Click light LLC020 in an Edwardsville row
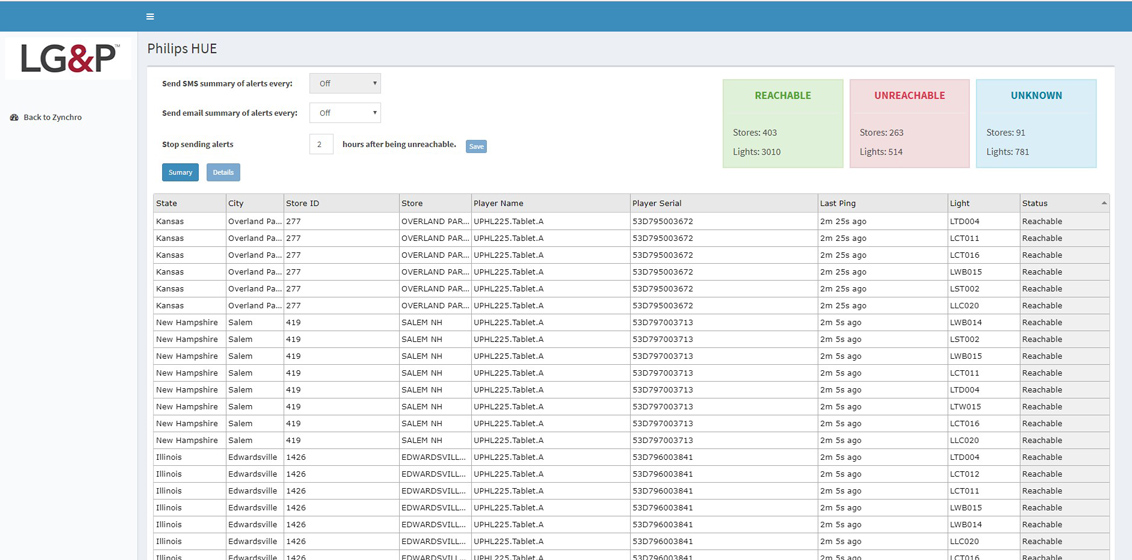 click(x=983, y=541)
